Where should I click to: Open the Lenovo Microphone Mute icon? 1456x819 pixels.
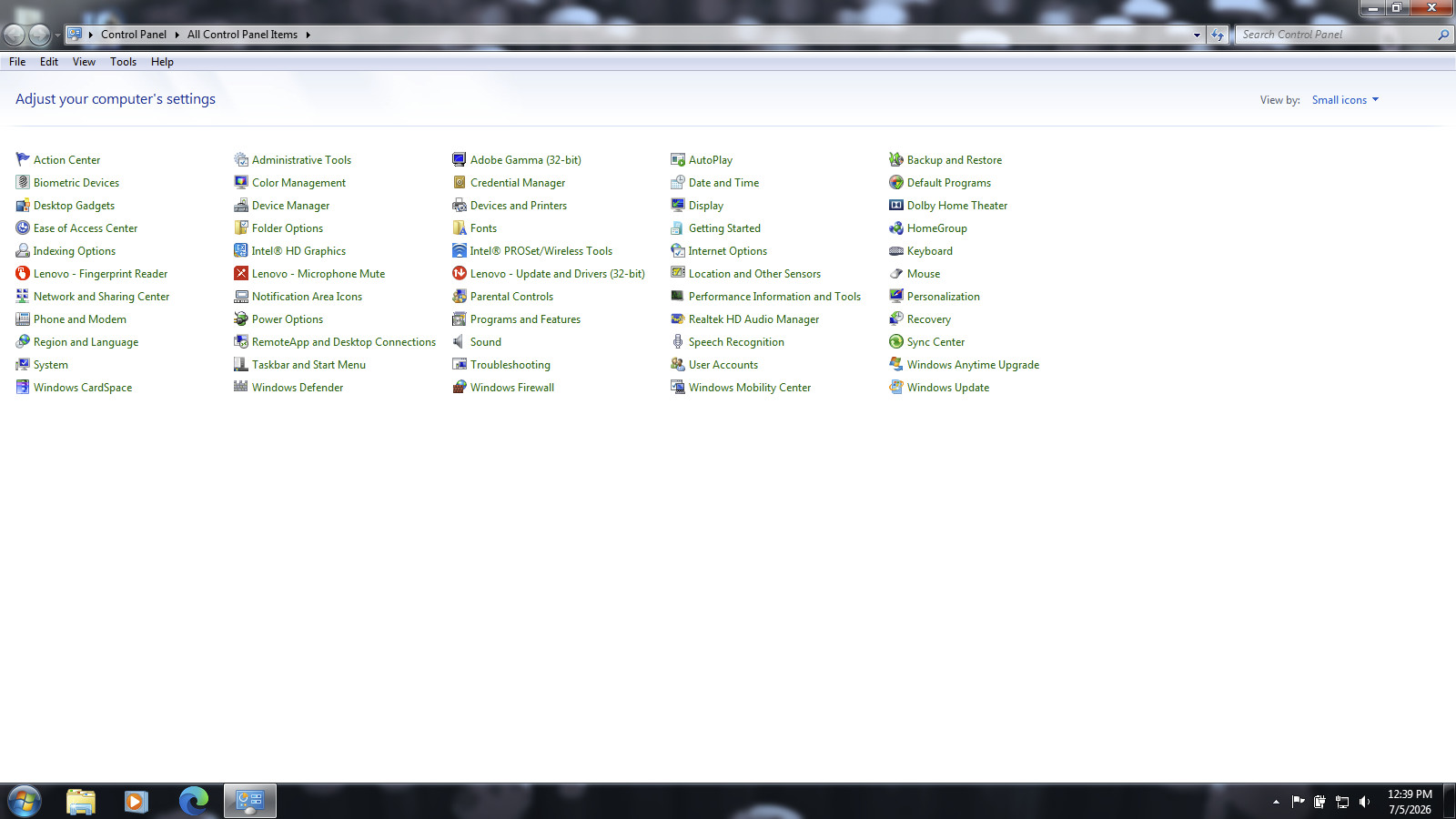coord(241,273)
